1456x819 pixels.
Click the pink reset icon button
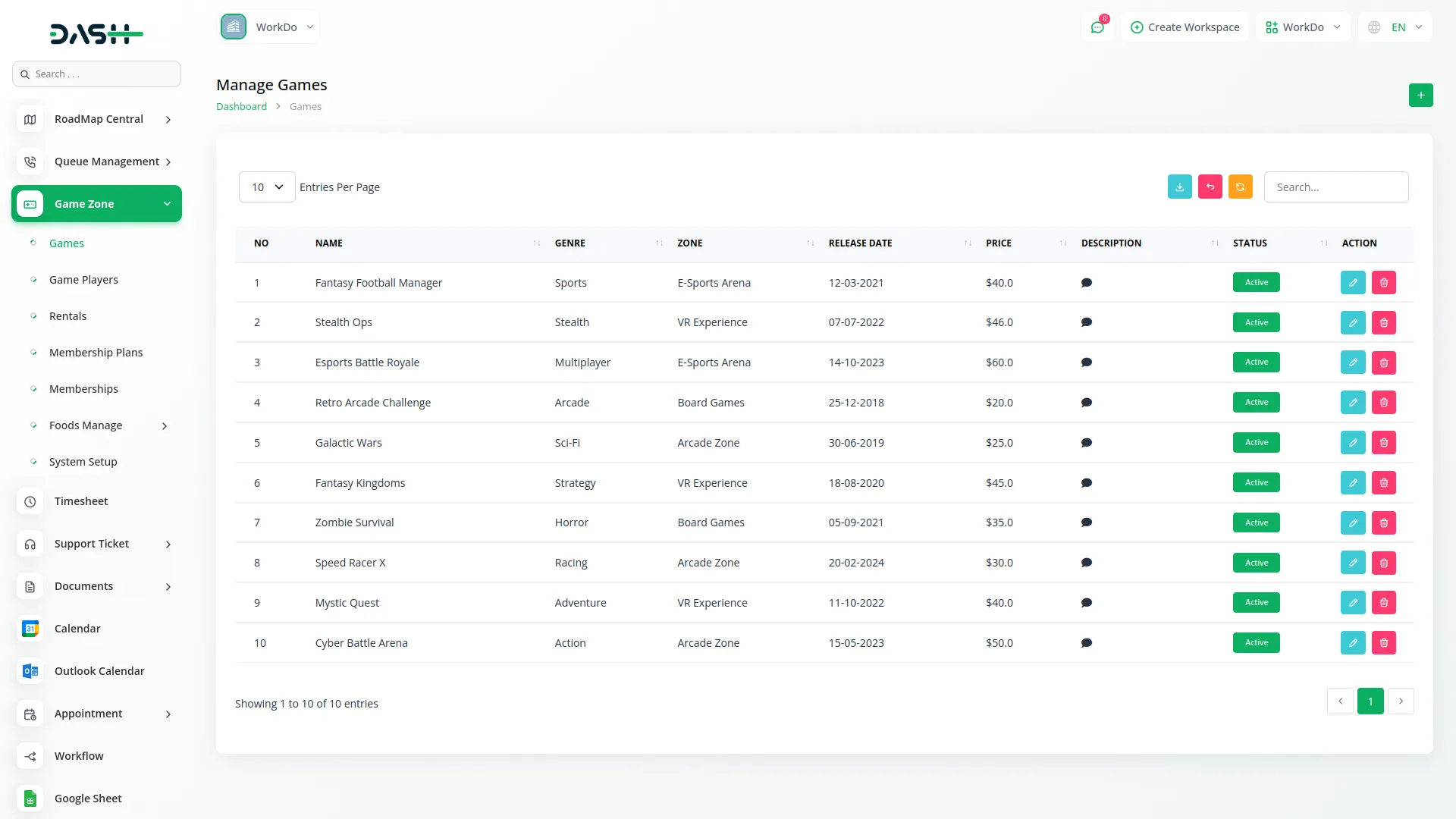[1210, 187]
